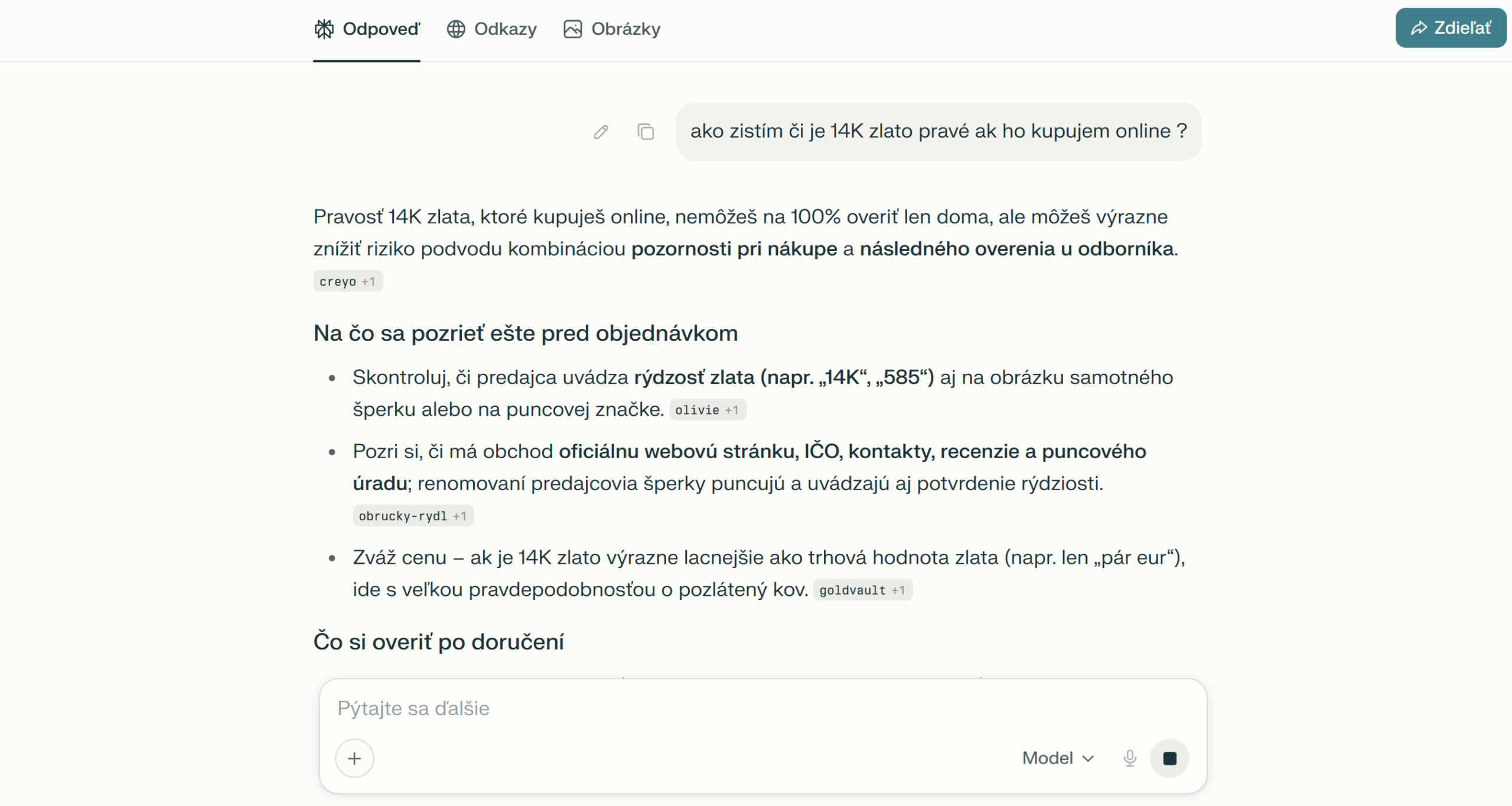This screenshot has width=1512, height=806.
Task: Click the share arrow icon in Zdieľať
Action: coord(1419,28)
